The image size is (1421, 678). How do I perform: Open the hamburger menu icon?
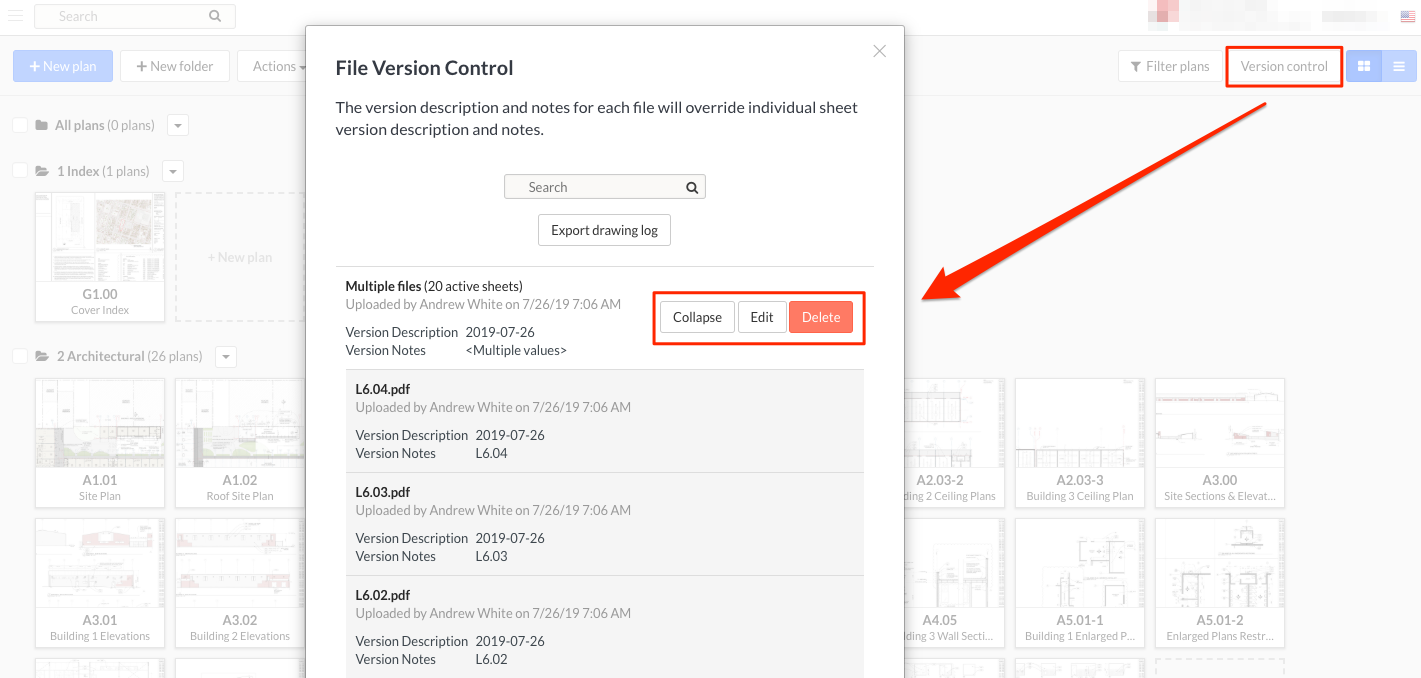click(15, 16)
